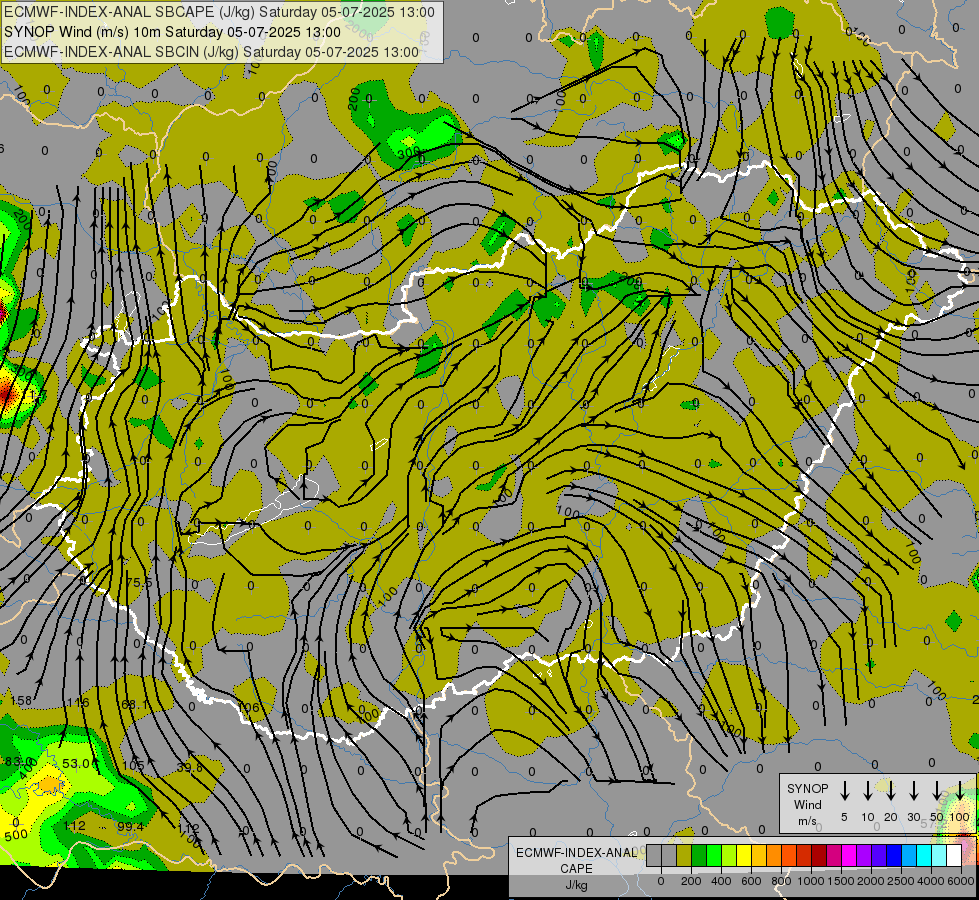Click the 68.1 value on the map

pos(135,705)
